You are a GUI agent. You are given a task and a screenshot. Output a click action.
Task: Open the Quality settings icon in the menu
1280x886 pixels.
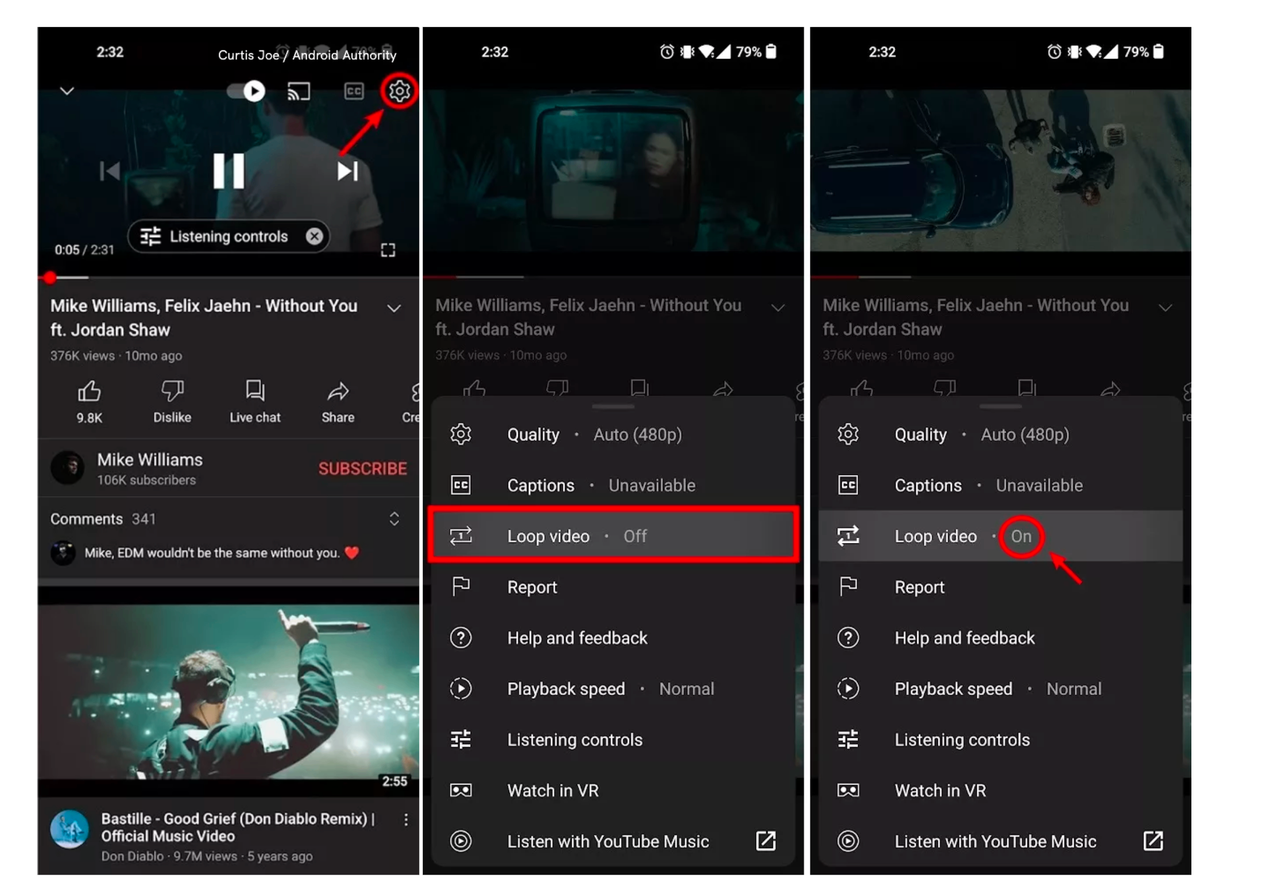click(460, 434)
